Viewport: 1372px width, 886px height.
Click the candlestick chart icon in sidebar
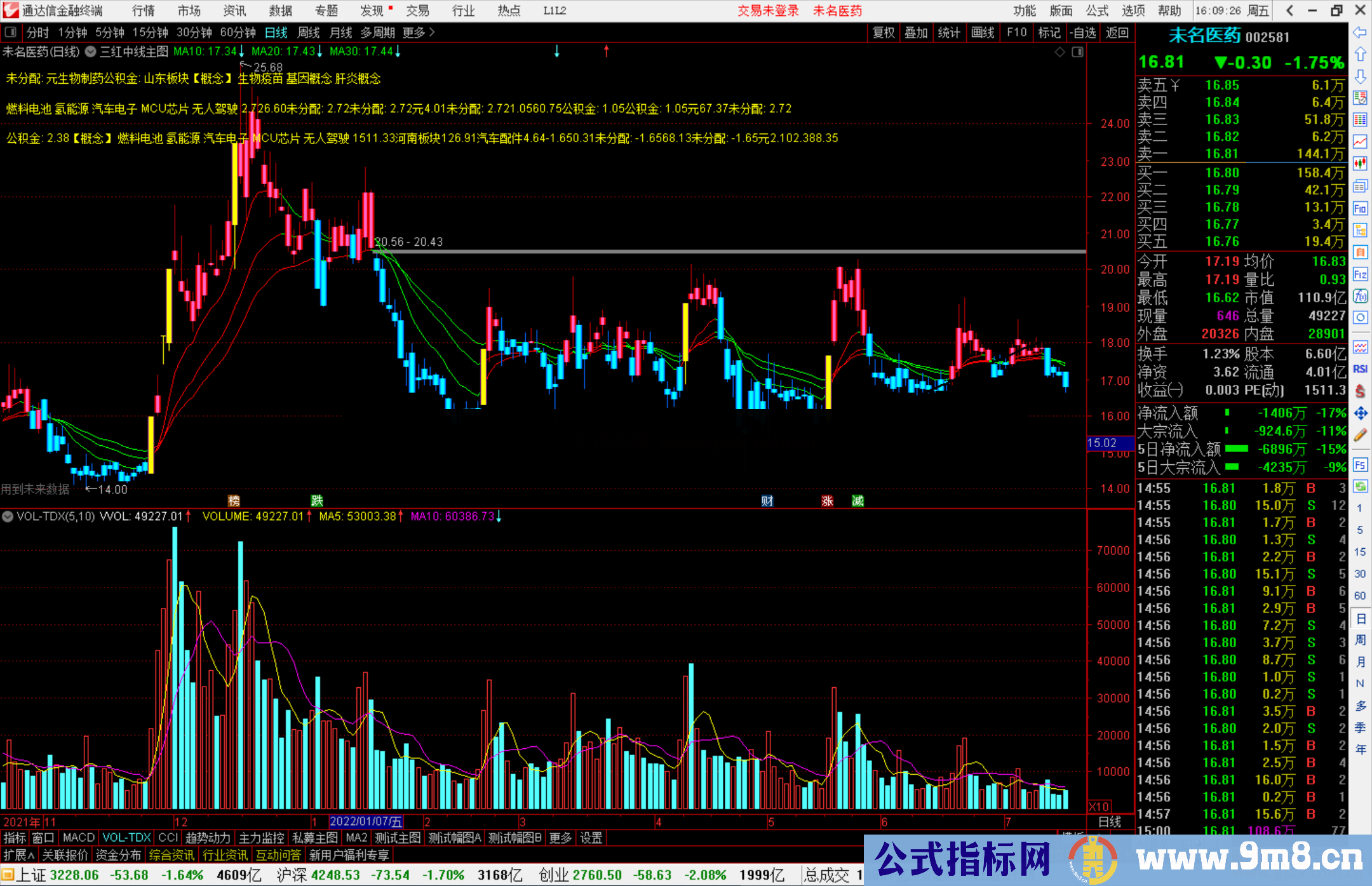tap(1360, 164)
